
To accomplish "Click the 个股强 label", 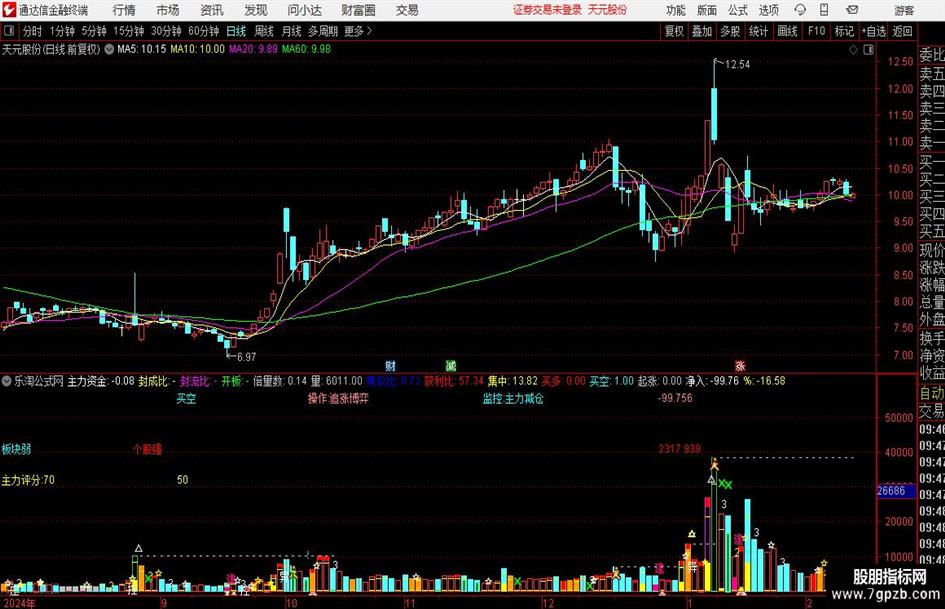I will click(x=147, y=449).
